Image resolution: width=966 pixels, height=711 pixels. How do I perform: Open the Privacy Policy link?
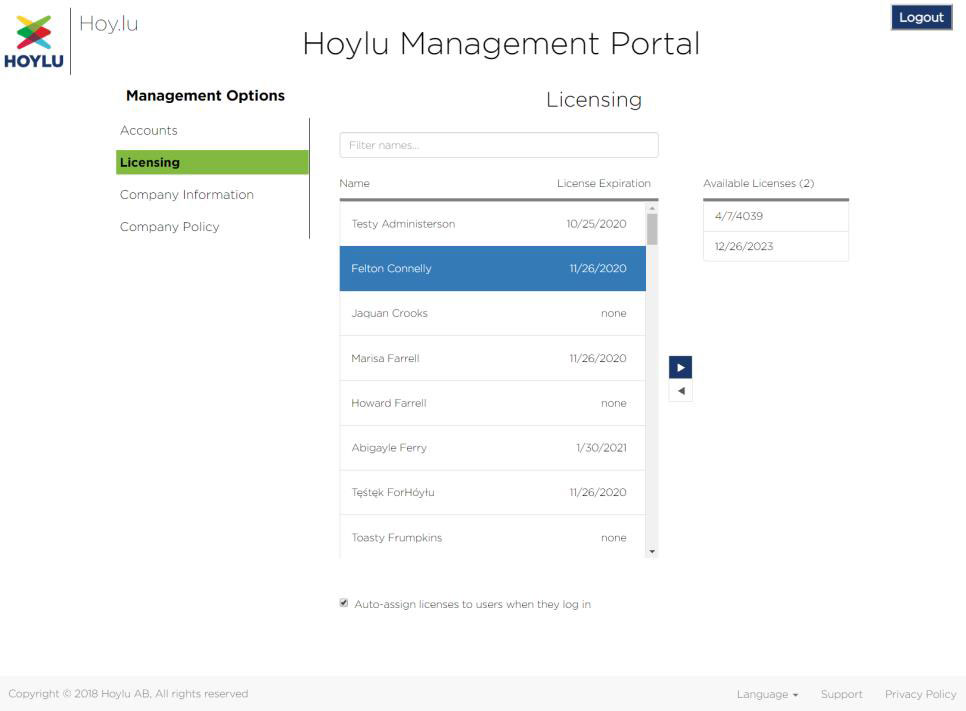click(x=920, y=694)
